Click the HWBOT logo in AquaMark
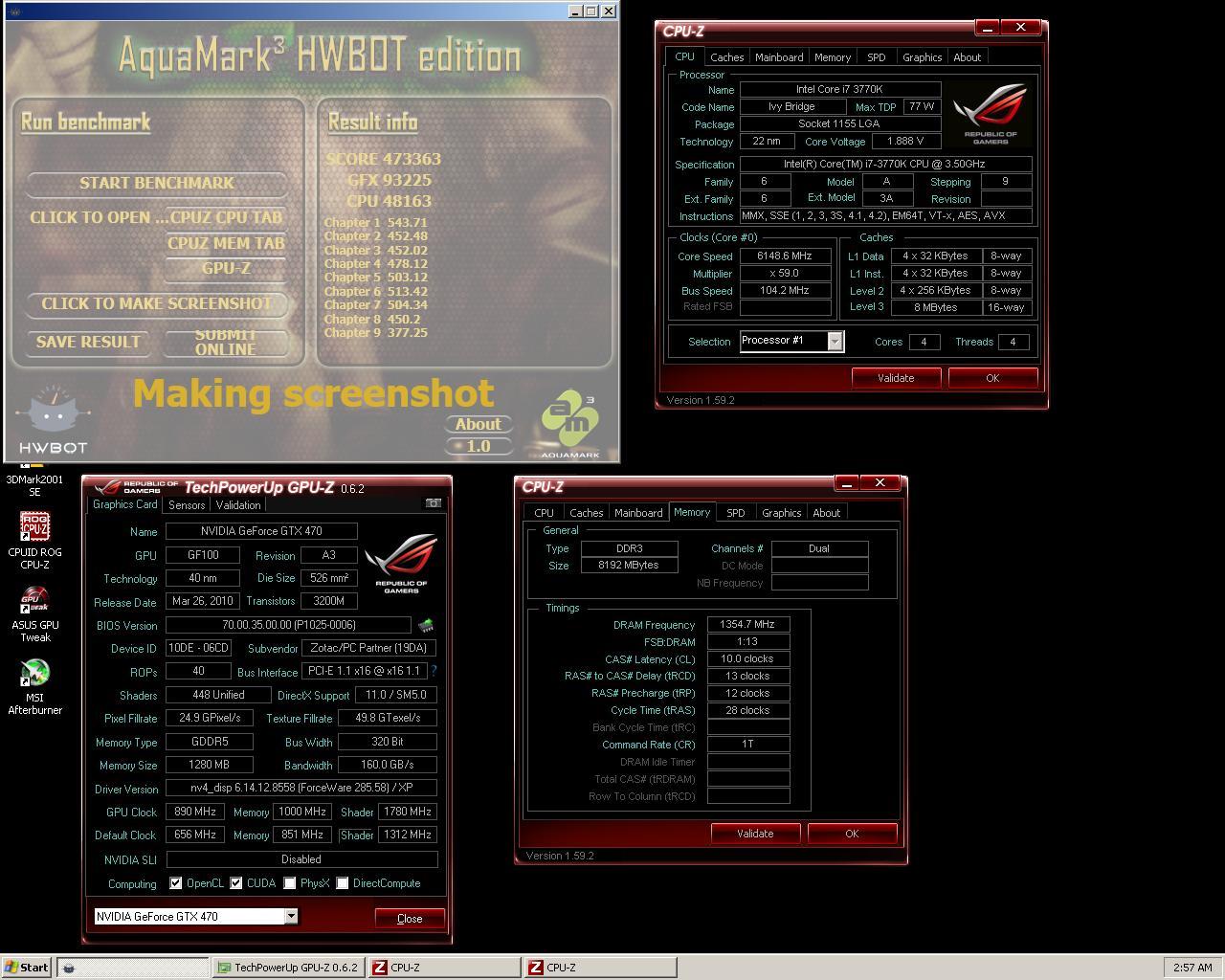This screenshot has height=980, width=1225. [54, 421]
